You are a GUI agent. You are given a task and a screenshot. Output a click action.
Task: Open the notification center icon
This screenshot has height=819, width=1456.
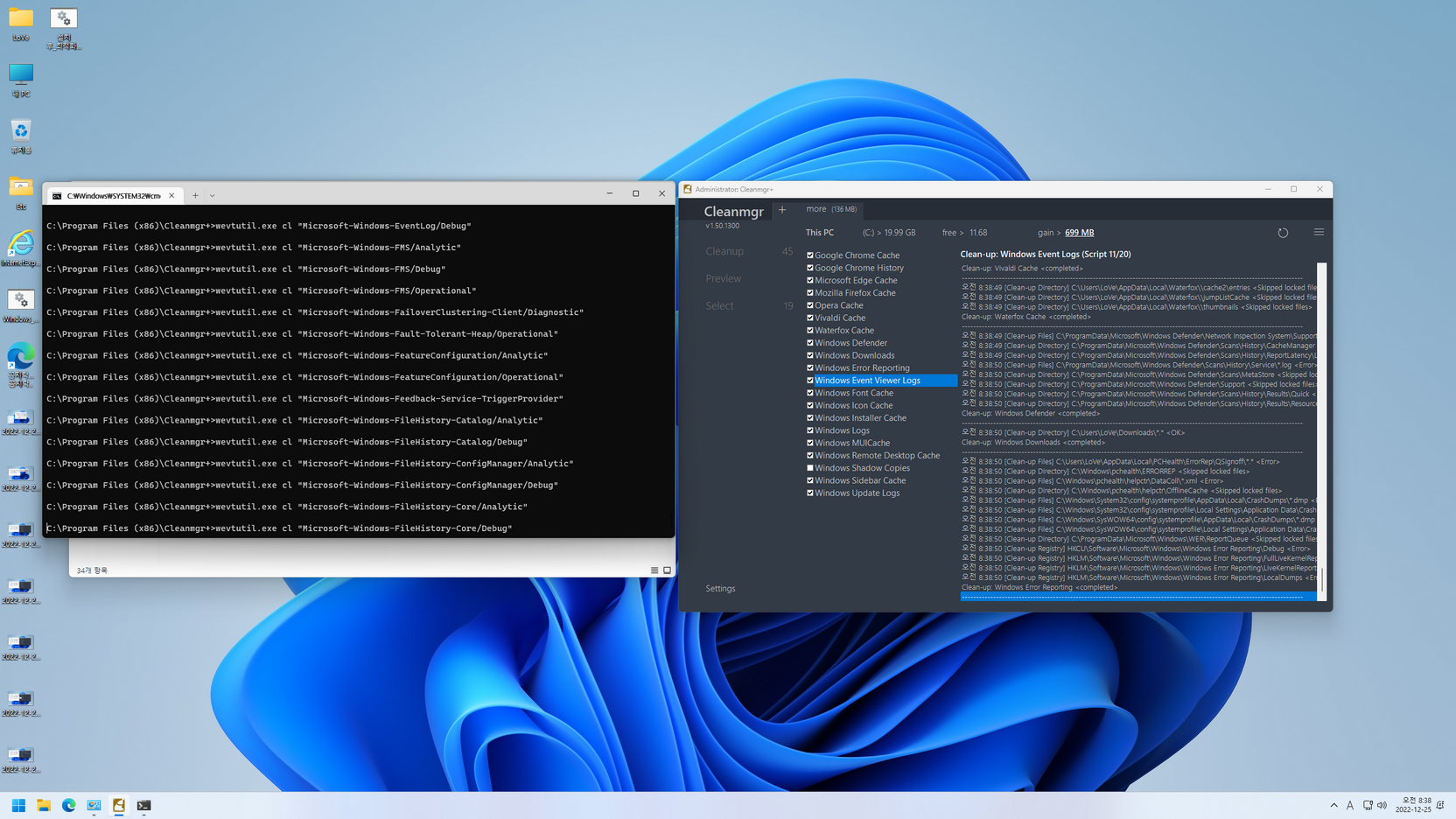[1440, 805]
